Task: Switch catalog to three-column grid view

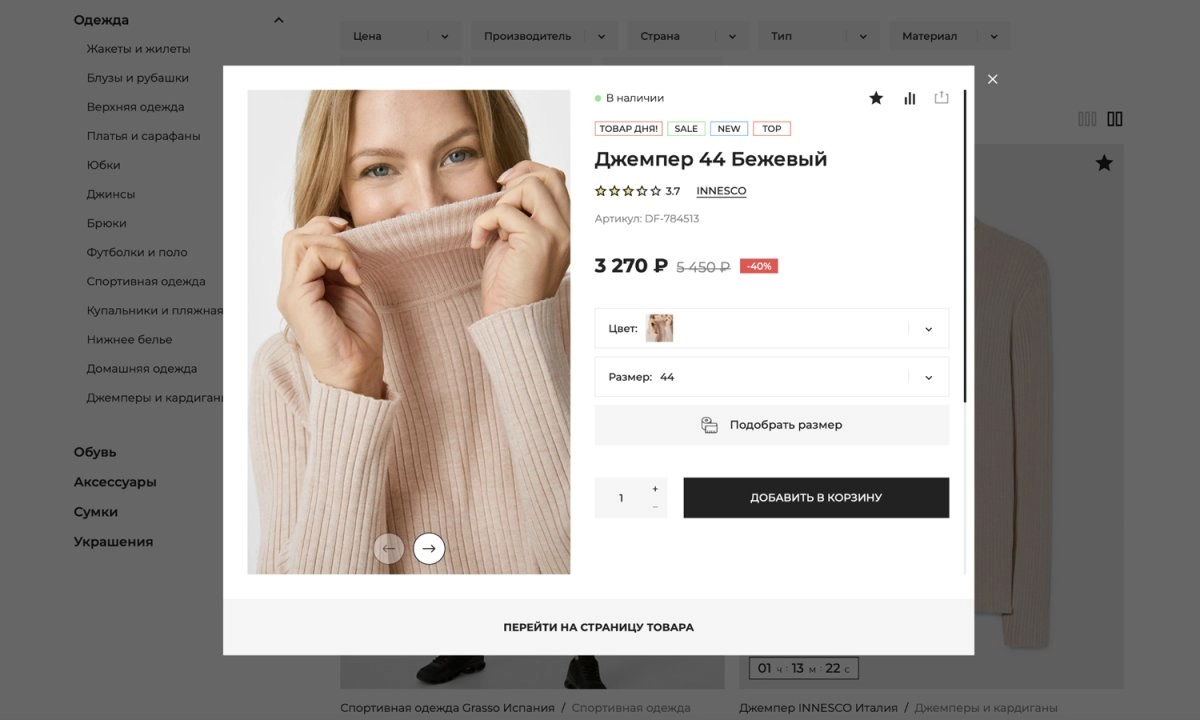Action: [1087, 118]
